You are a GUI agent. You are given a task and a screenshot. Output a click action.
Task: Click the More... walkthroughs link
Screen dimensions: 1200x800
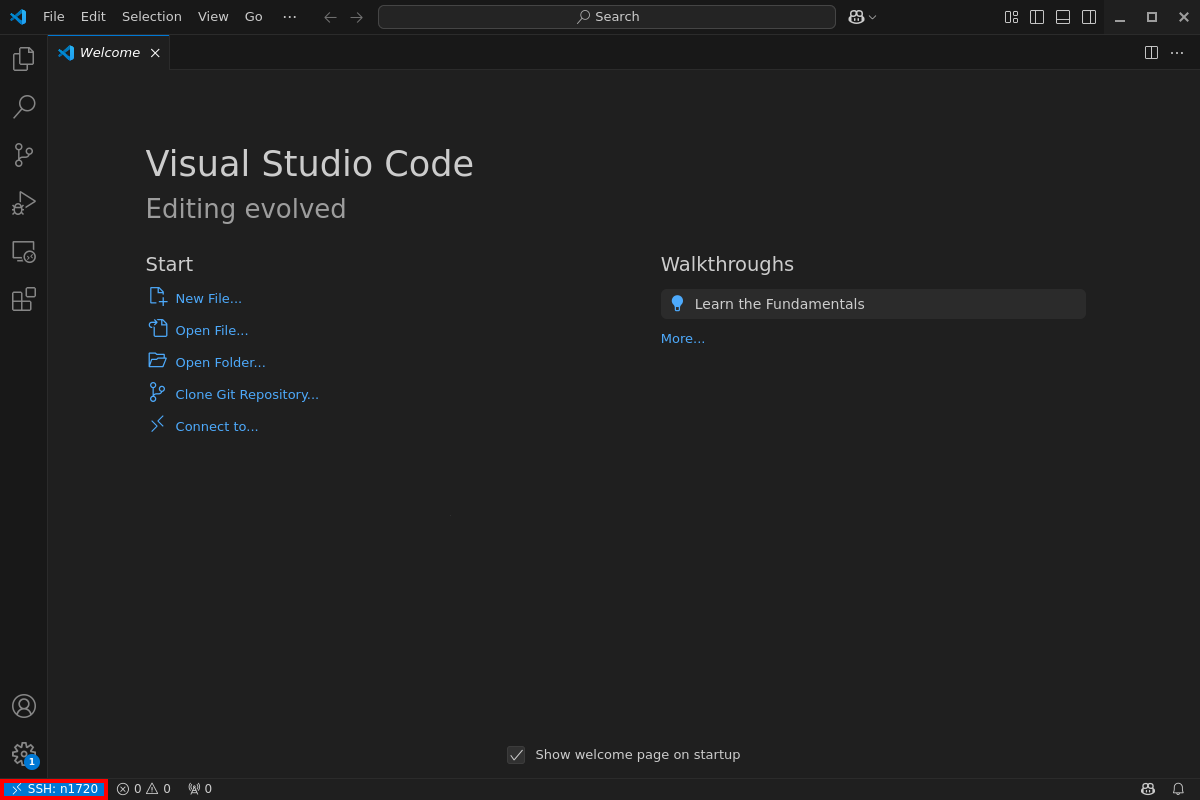click(683, 338)
